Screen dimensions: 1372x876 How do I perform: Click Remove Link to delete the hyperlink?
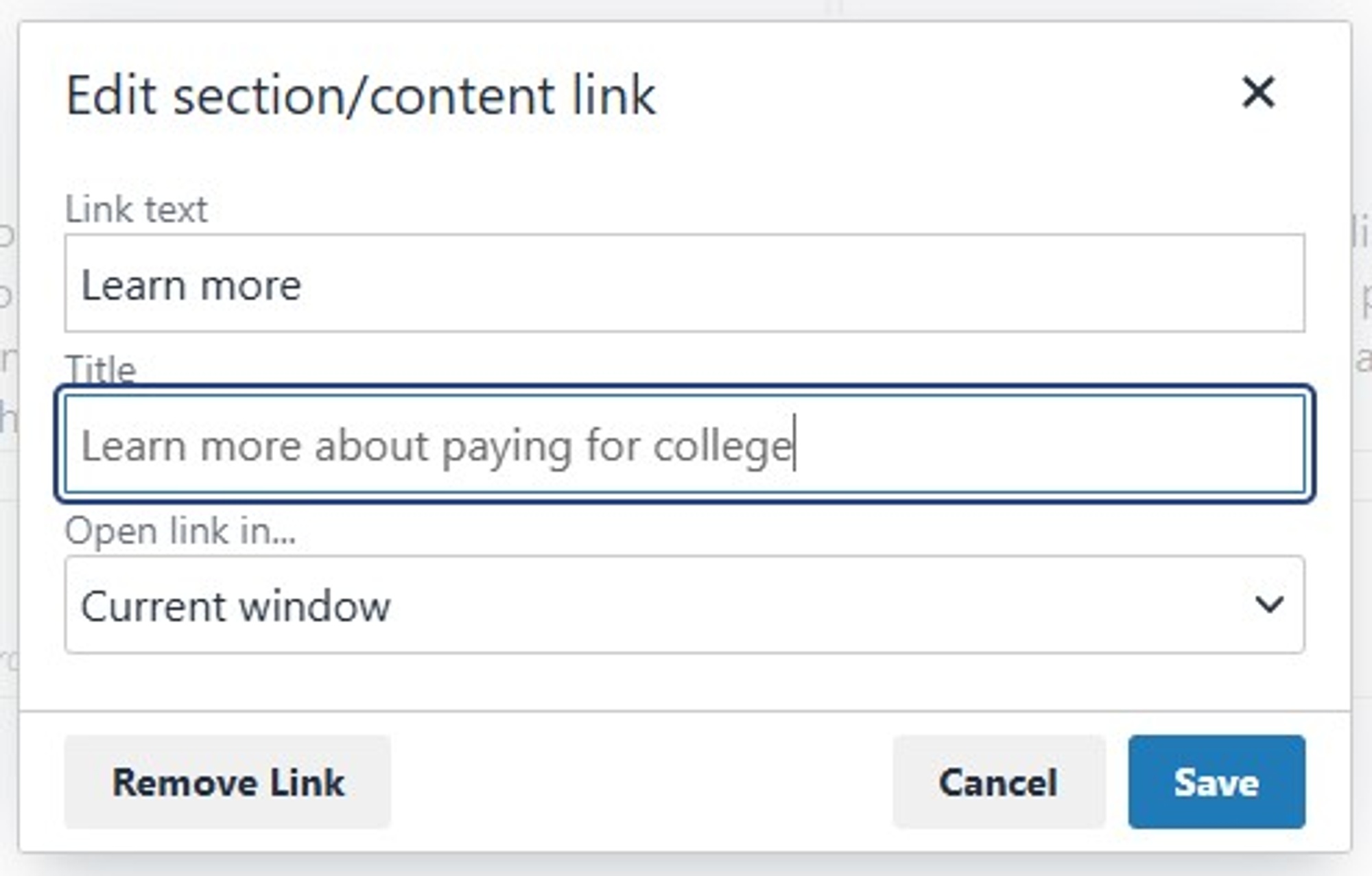228,782
